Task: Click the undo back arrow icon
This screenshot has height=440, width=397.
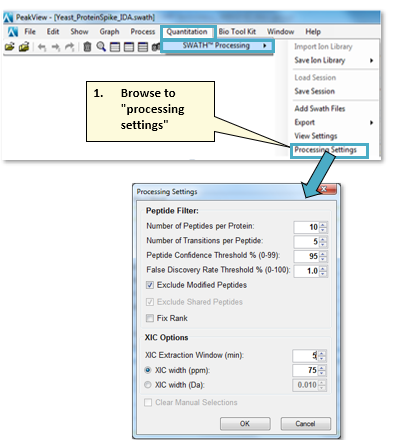Action: (x=42, y=47)
